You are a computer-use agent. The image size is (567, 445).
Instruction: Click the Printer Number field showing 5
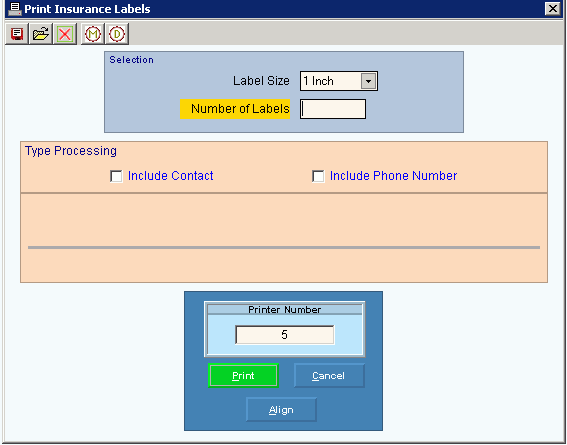285,335
